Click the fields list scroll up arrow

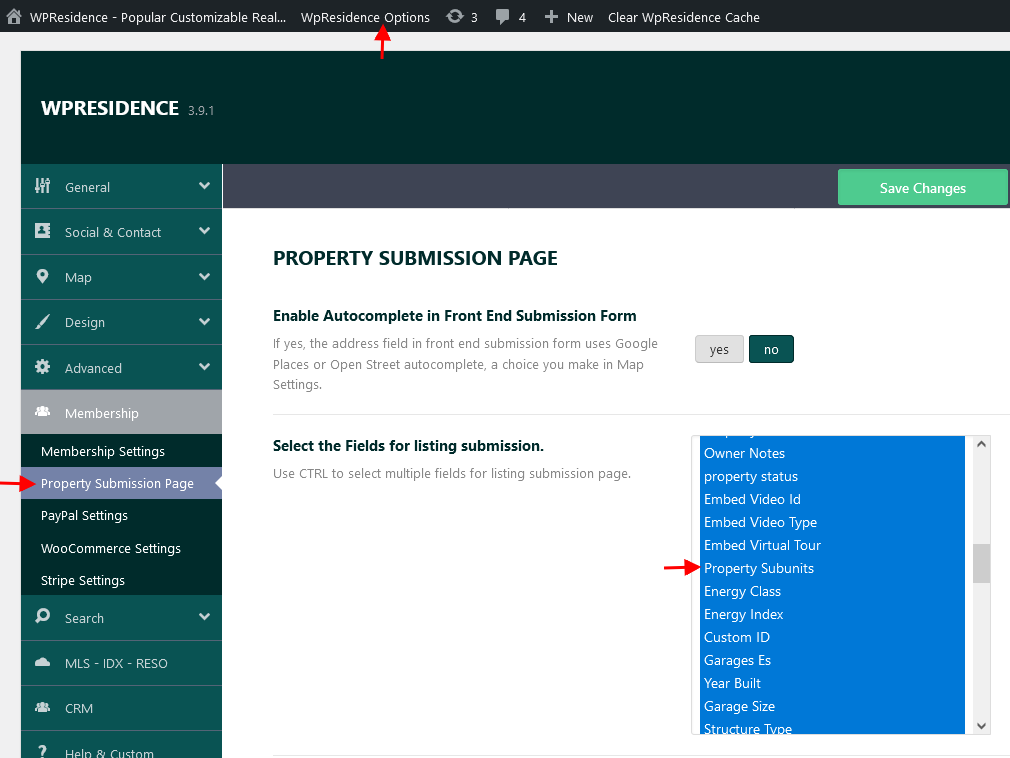(x=981, y=444)
